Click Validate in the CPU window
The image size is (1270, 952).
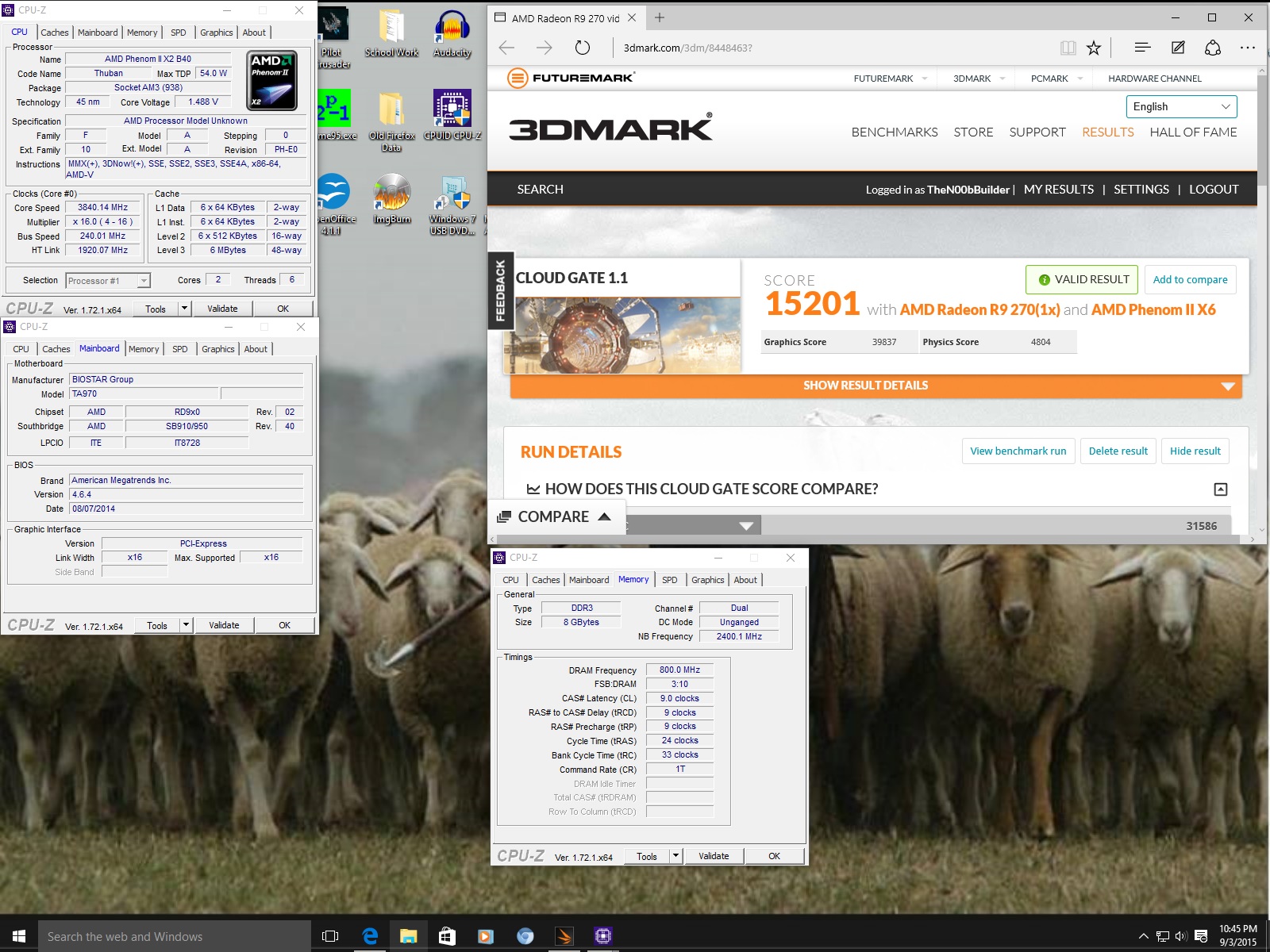222,309
